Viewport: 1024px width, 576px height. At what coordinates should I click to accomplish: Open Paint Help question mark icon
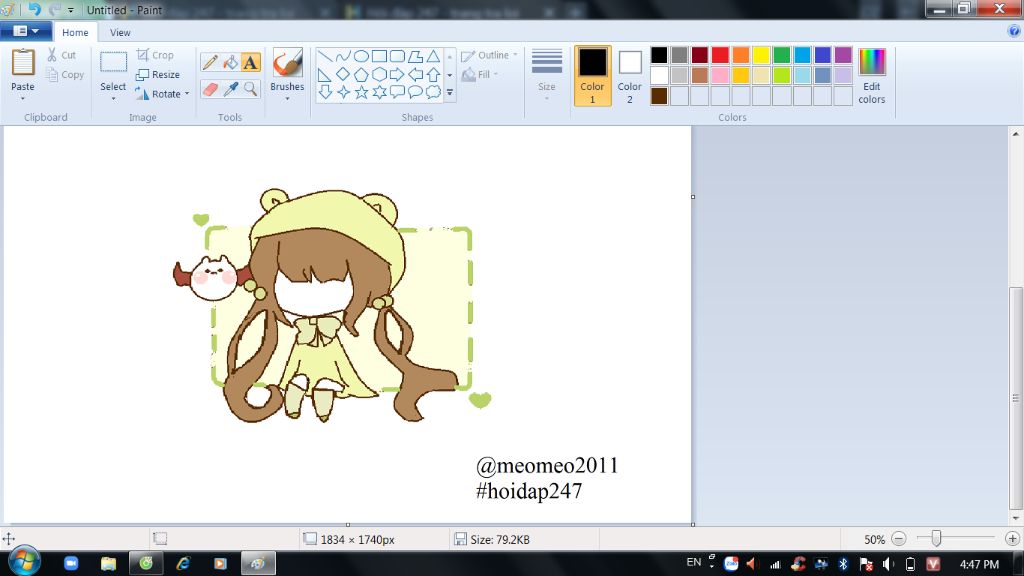tap(1014, 31)
